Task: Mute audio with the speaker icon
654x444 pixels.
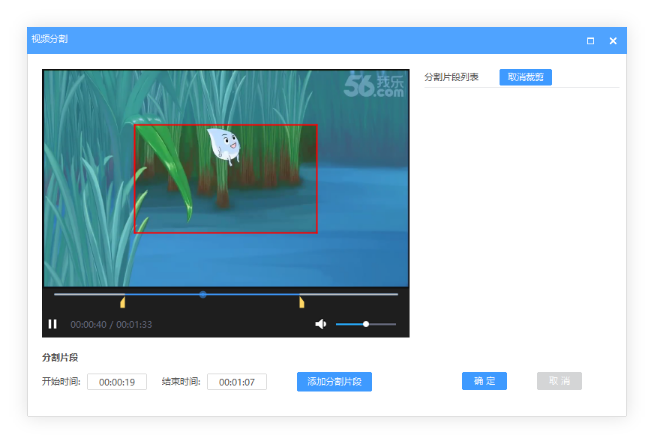Action: [x=320, y=324]
